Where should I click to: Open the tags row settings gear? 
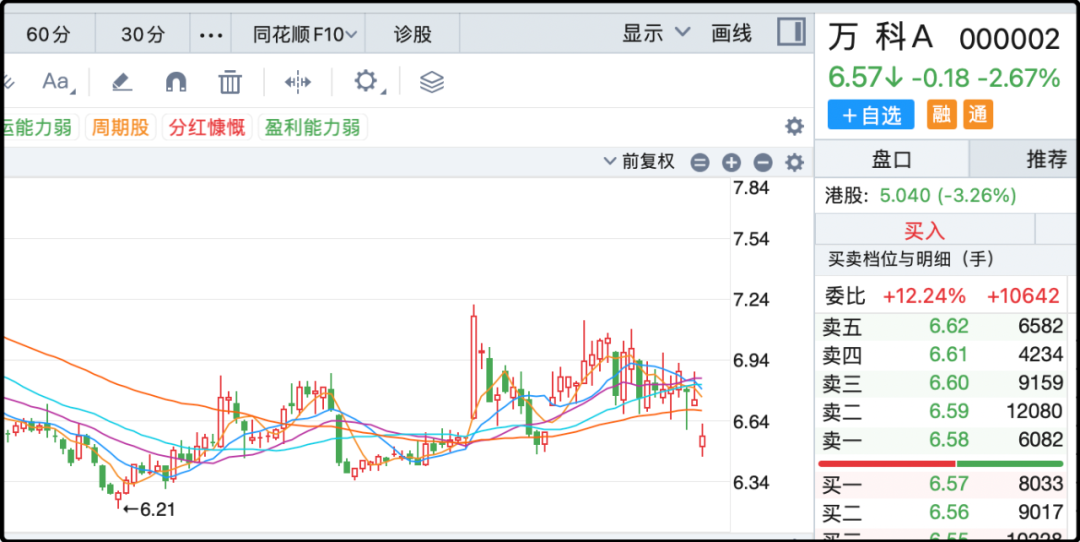(x=794, y=127)
